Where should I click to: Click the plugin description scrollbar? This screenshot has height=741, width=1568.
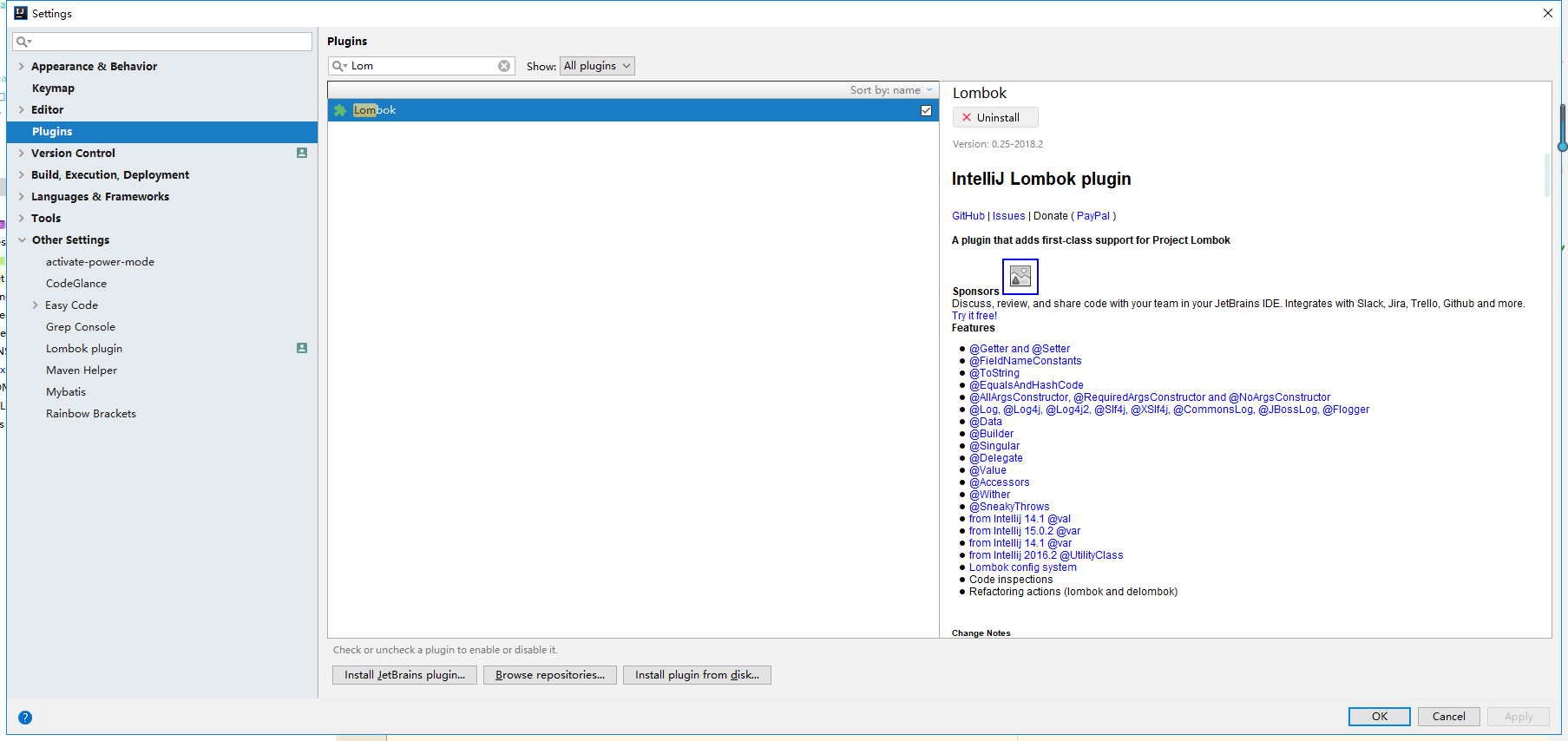click(1546, 175)
